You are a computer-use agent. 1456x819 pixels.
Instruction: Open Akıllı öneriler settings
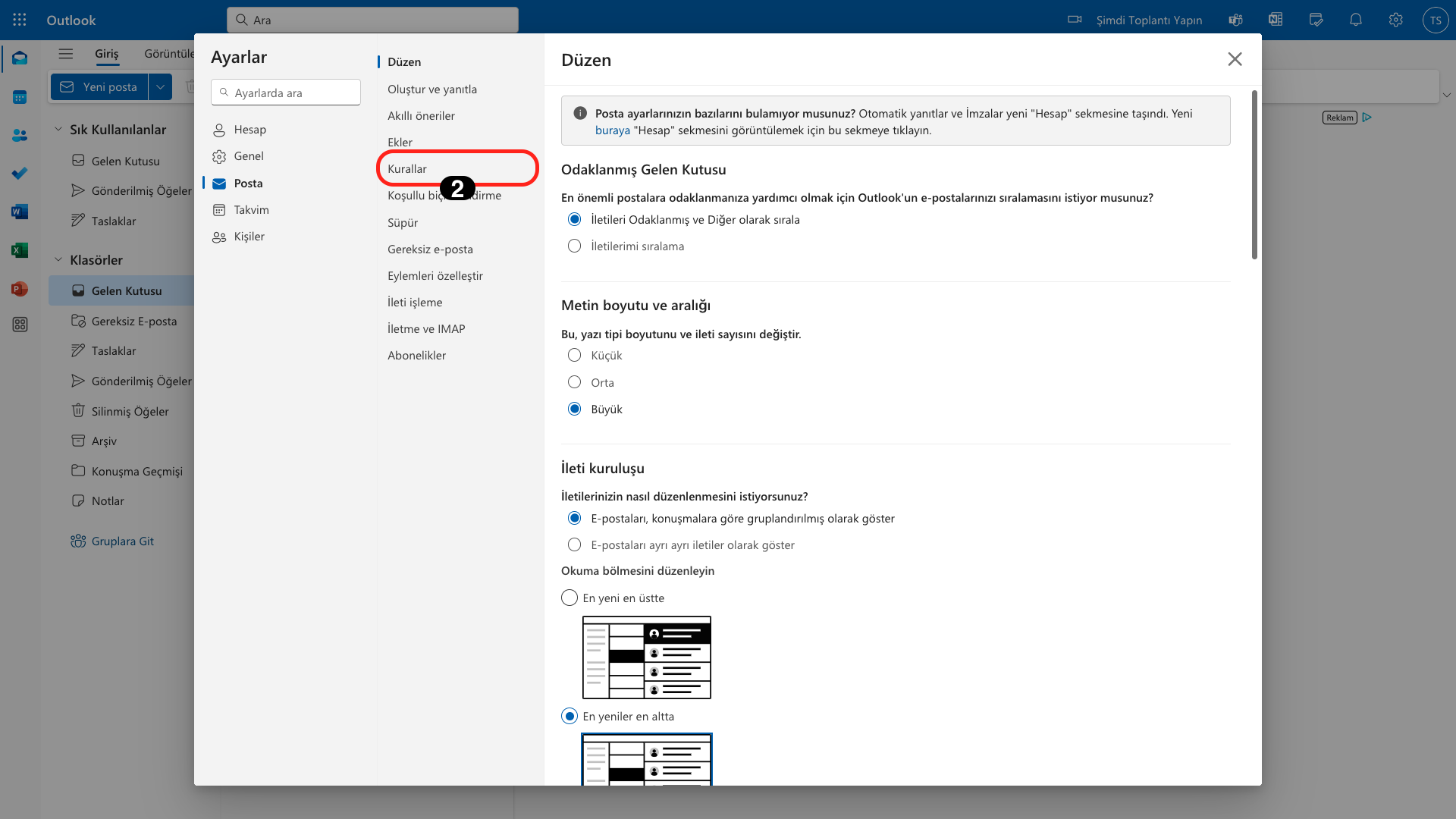421,115
